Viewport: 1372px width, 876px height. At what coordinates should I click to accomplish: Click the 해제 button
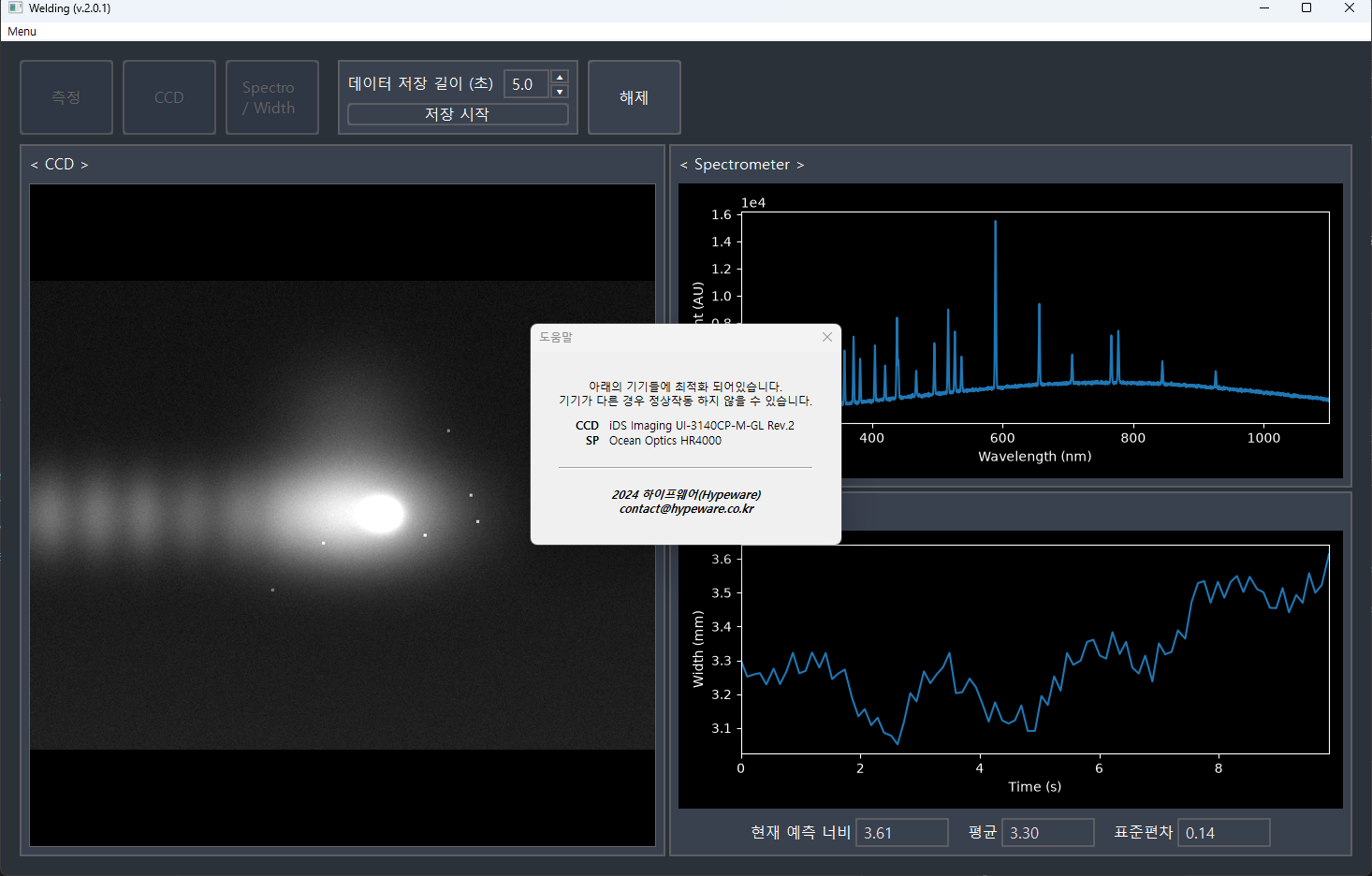click(x=635, y=97)
